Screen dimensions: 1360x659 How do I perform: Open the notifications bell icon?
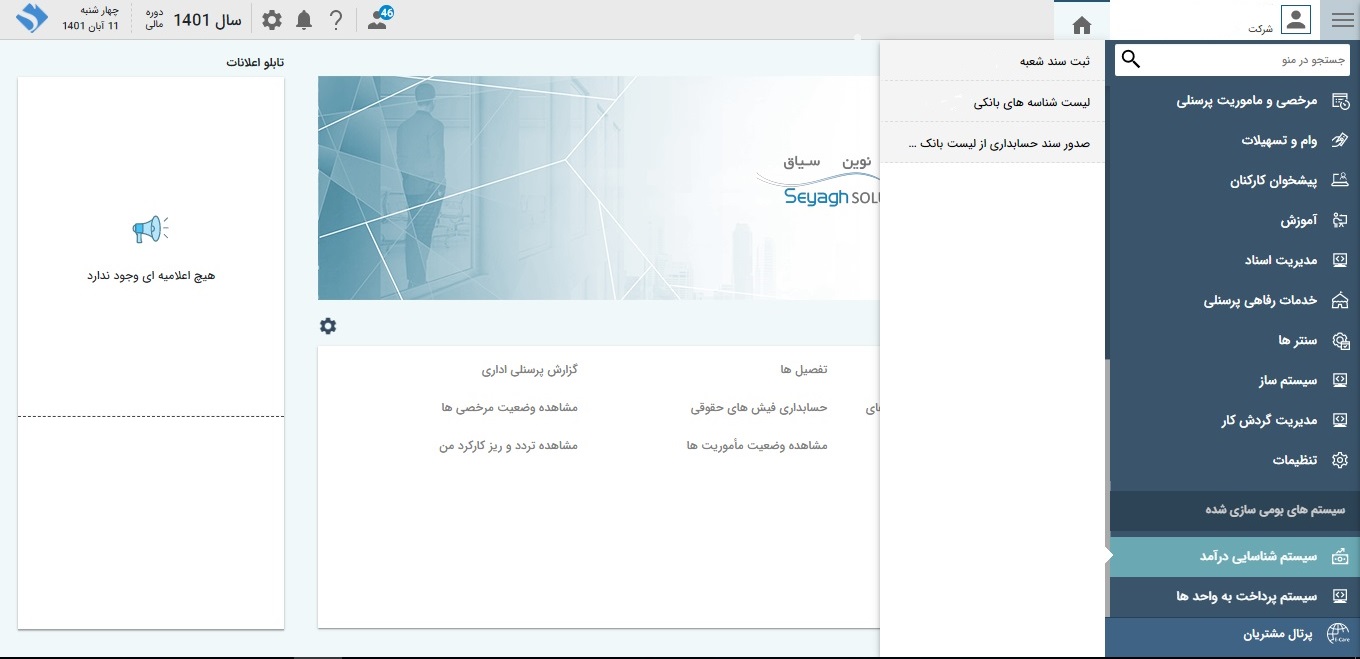click(x=304, y=20)
